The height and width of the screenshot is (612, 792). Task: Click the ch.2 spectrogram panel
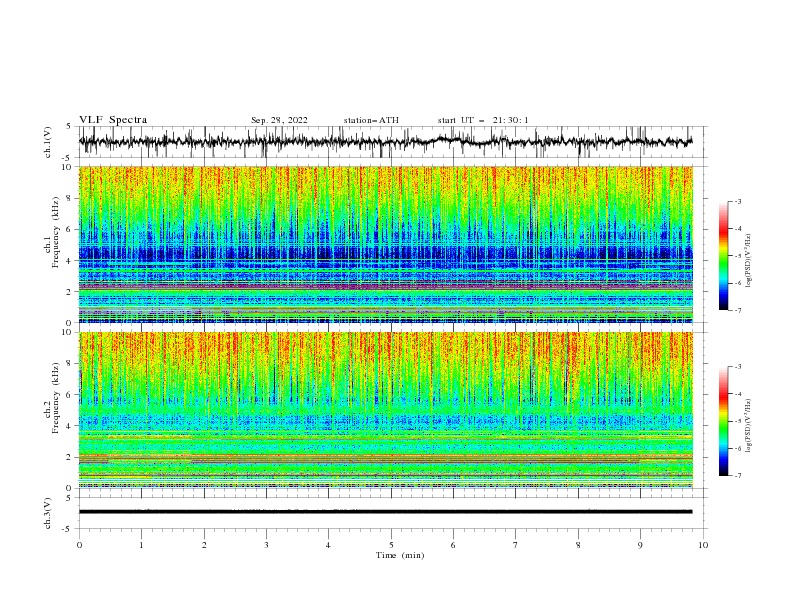point(385,410)
